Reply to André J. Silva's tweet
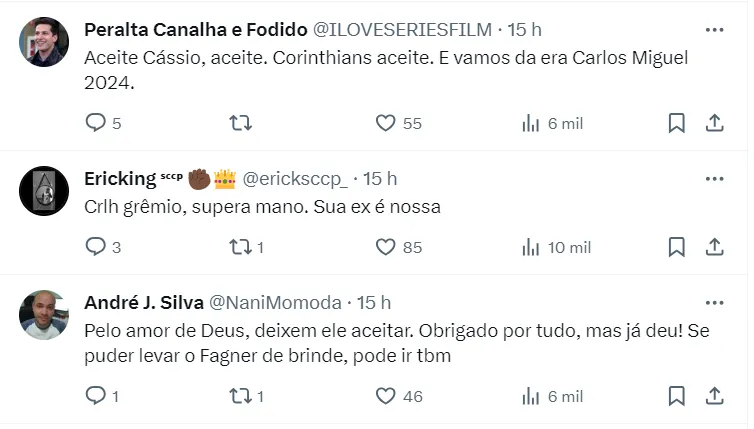Screen dimensions: 754x429 point(96,396)
